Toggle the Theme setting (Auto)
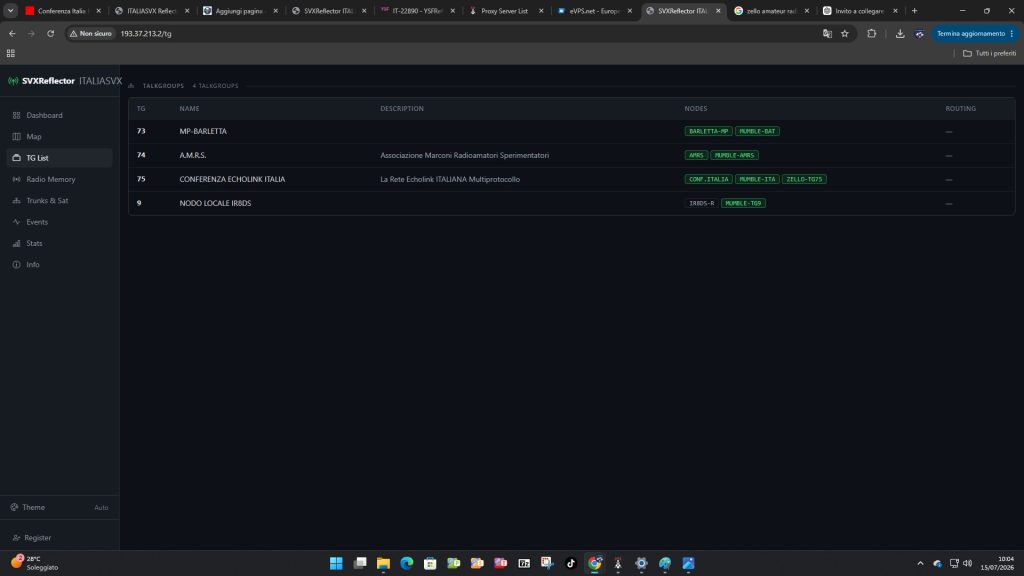The height and width of the screenshot is (576, 1024). tap(59, 507)
